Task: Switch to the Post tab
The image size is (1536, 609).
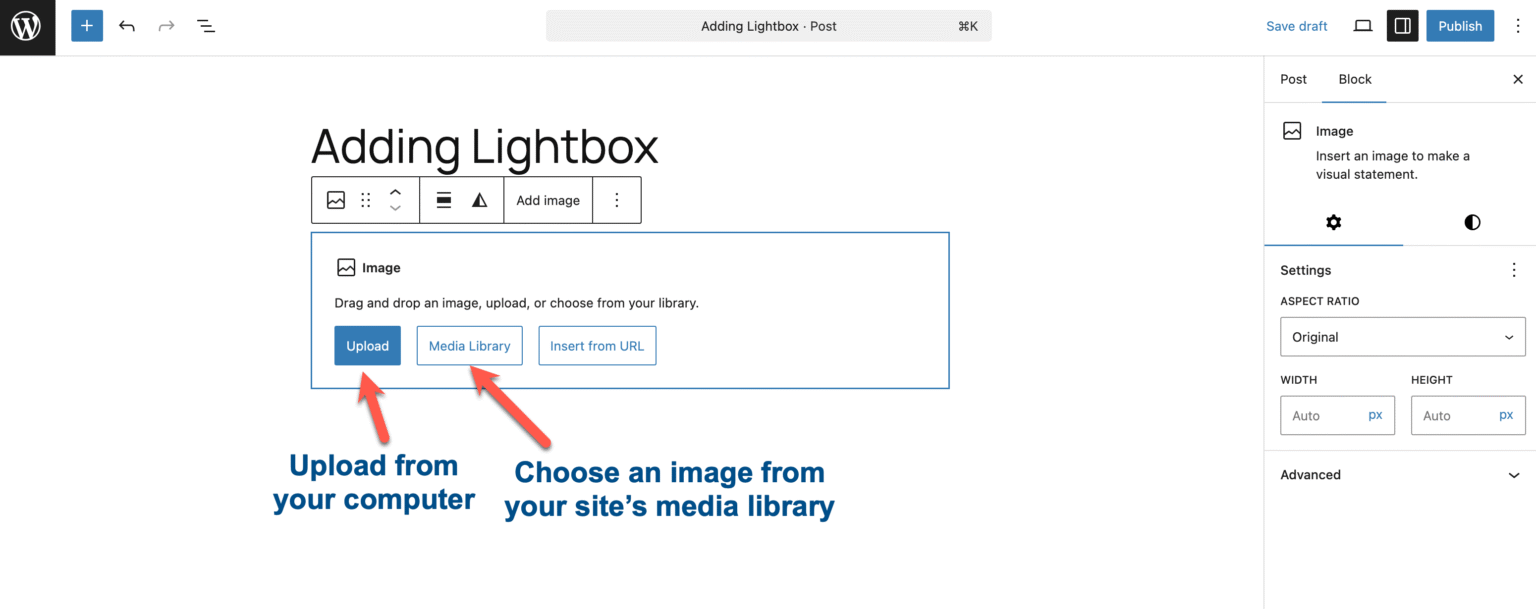Action: pyautogui.click(x=1293, y=79)
